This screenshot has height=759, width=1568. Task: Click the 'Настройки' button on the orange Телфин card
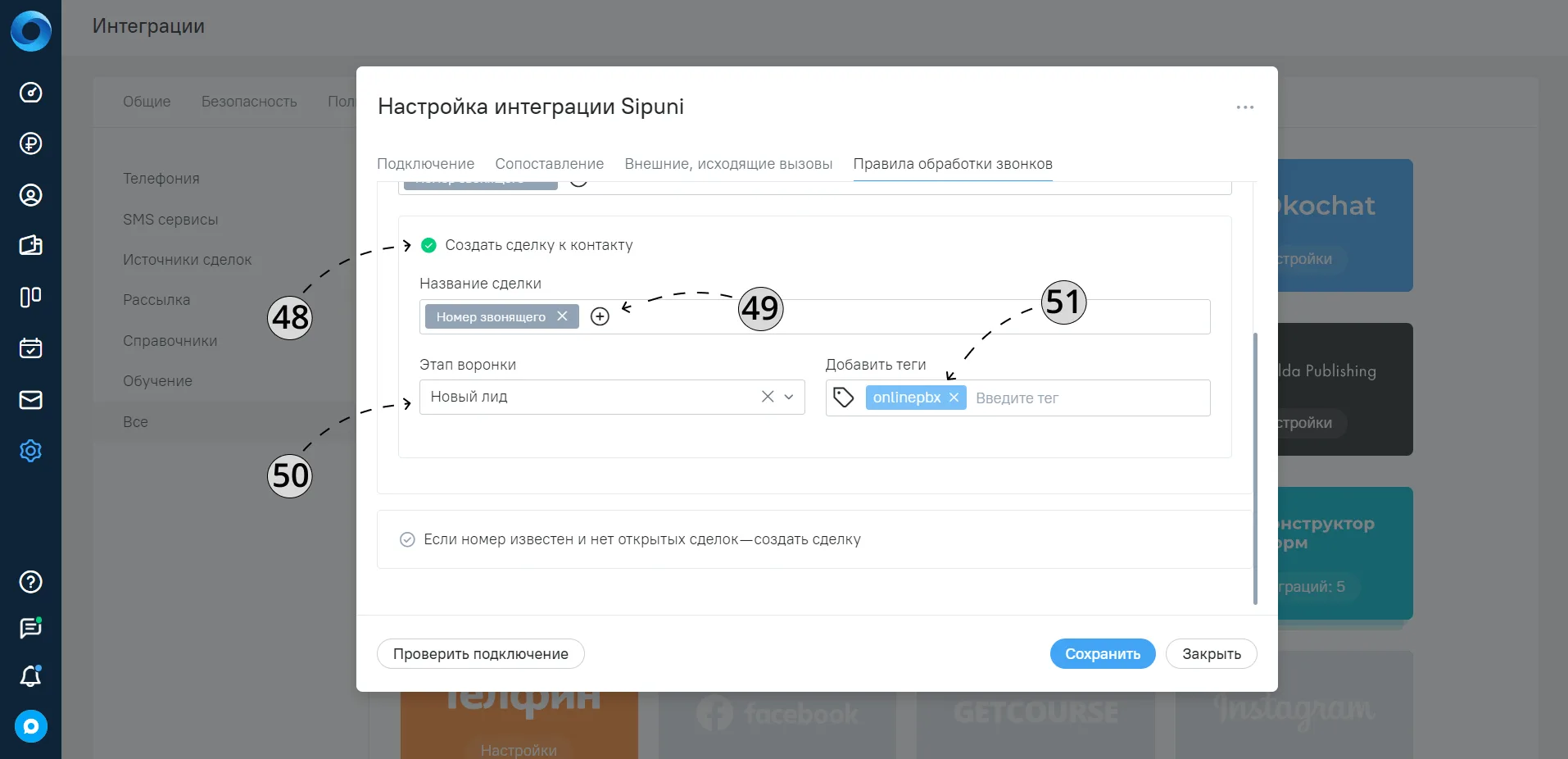click(x=519, y=750)
